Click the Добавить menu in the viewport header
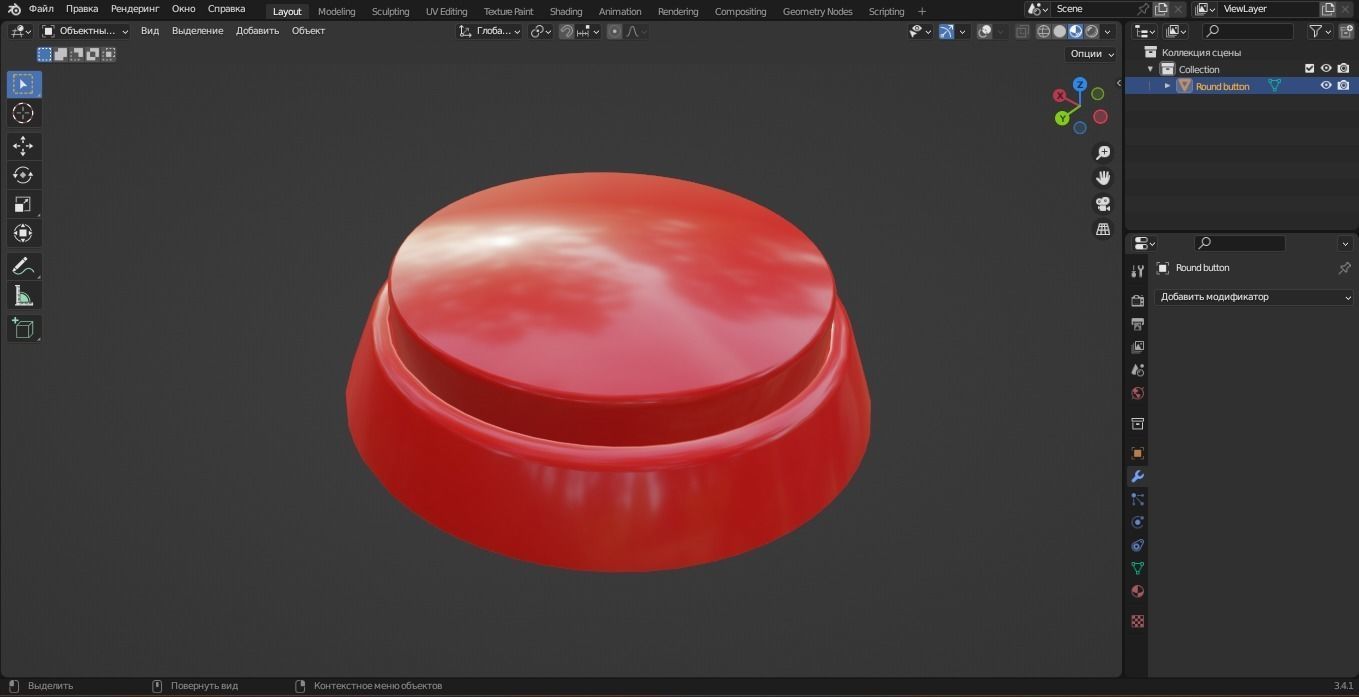1359x697 pixels. pos(256,31)
